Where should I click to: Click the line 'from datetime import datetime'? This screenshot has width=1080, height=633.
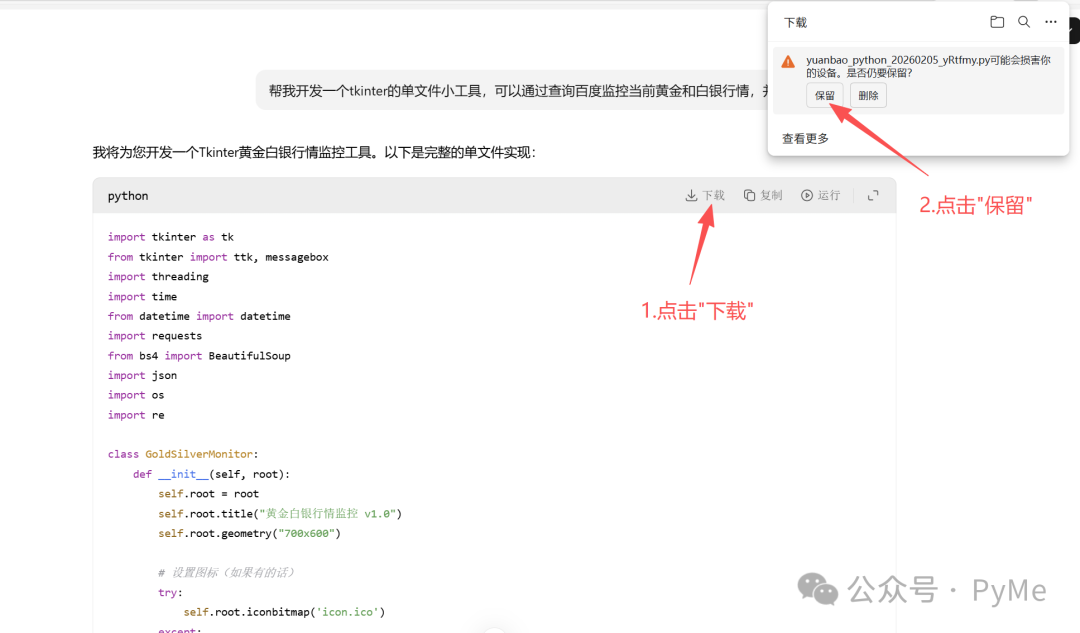click(199, 316)
